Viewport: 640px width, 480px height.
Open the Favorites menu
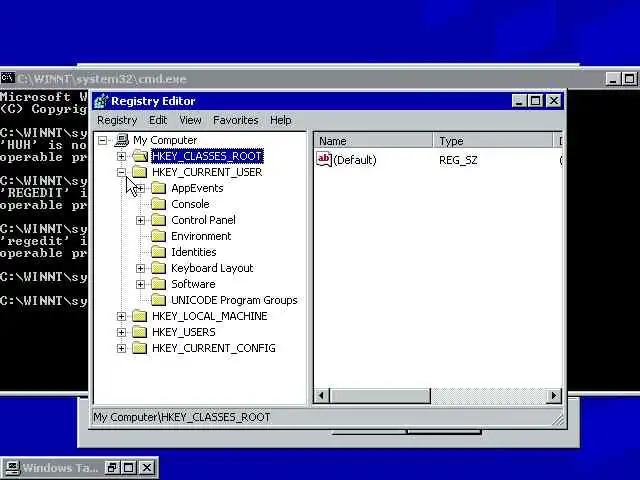click(x=236, y=120)
